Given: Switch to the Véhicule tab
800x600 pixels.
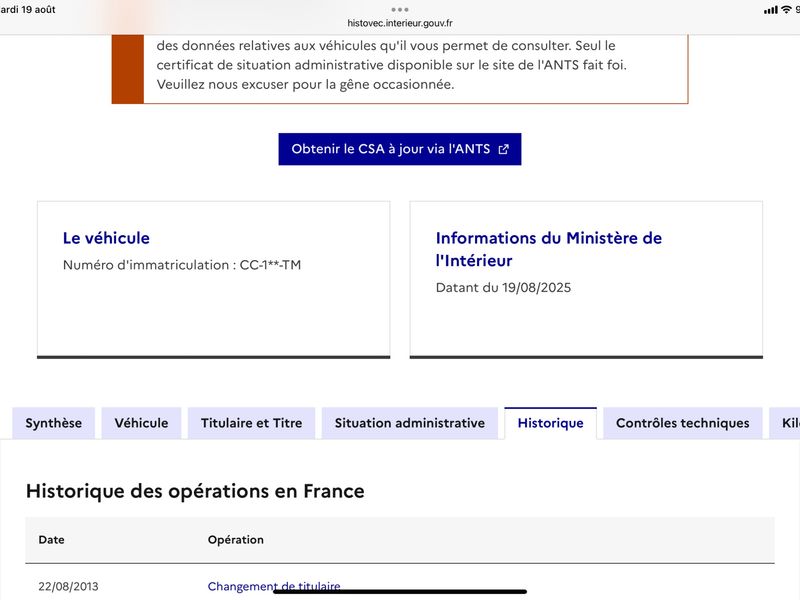Looking at the screenshot, I should pos(141,423).
